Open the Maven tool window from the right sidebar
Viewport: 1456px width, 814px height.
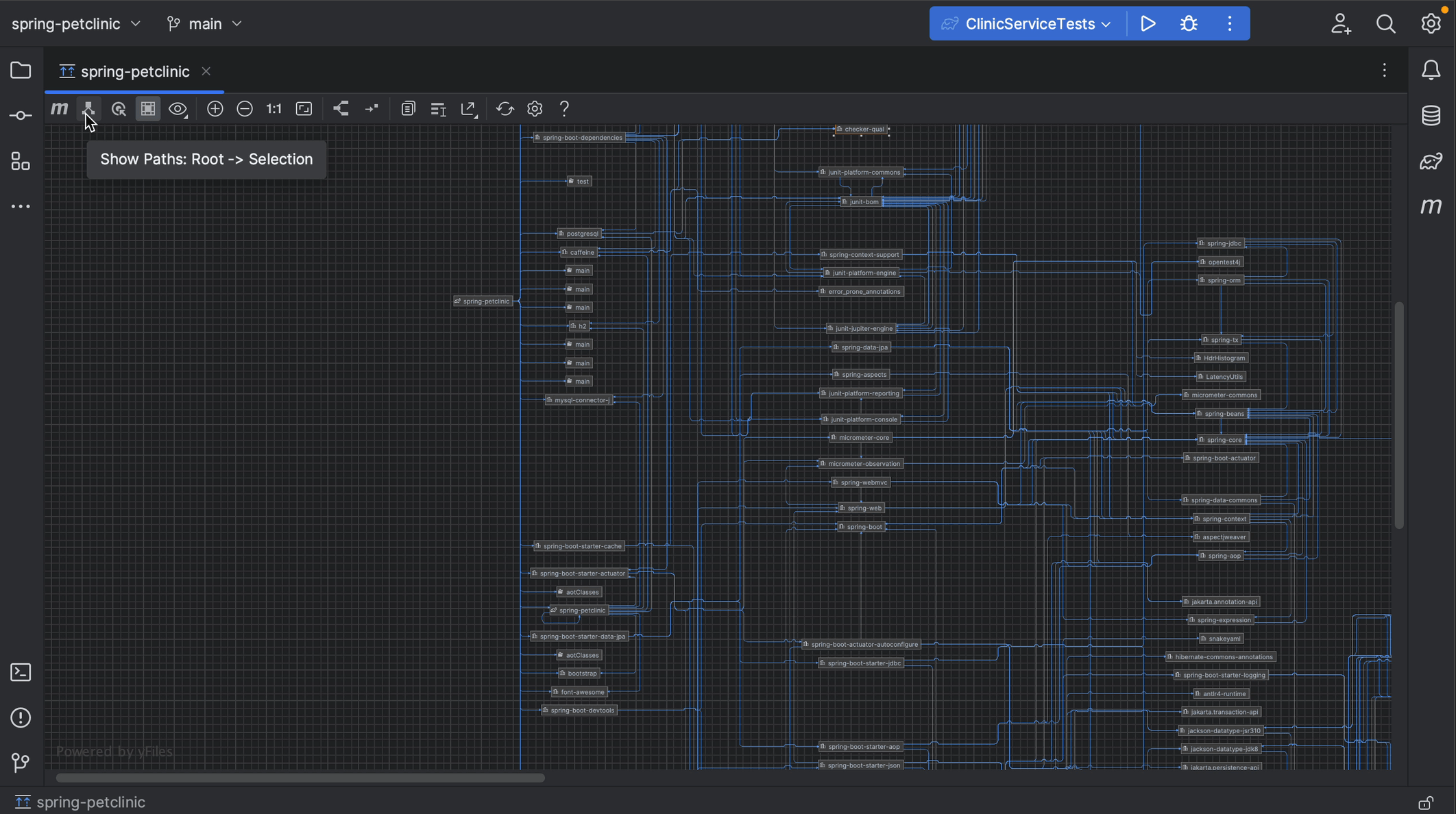pyautogui.click(x=1431, y=206)
